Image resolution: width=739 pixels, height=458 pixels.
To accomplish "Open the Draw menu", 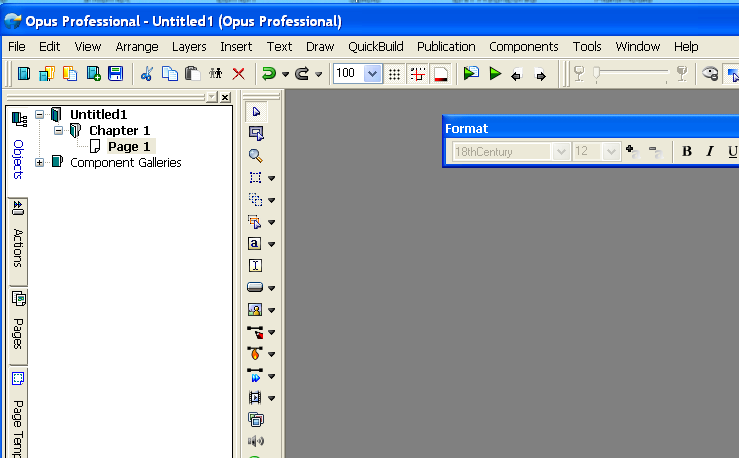I will [320, 47].
